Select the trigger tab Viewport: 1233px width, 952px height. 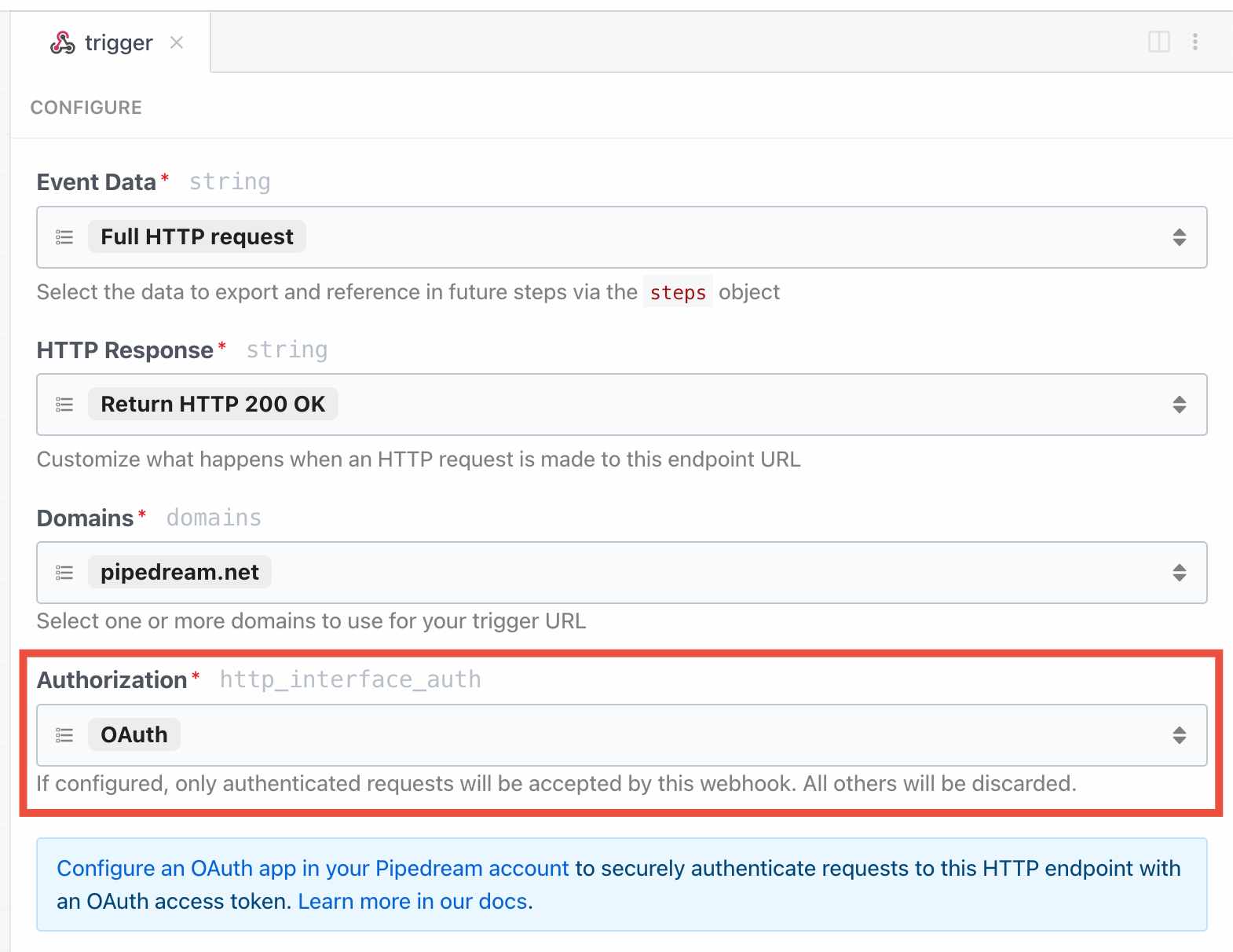pyautogui.click(x=111, y=42)
